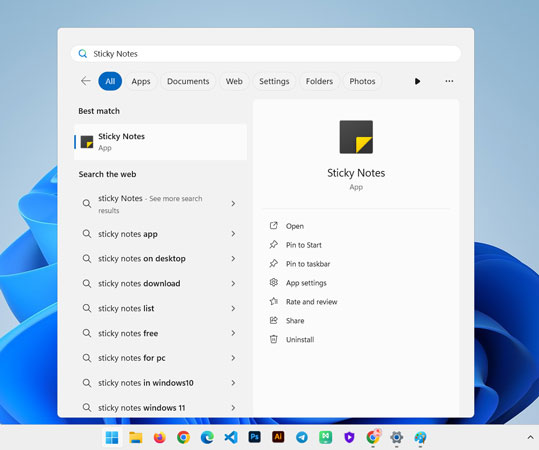Click the Search the web heading

pyautogui.click(x=107, y=174)
